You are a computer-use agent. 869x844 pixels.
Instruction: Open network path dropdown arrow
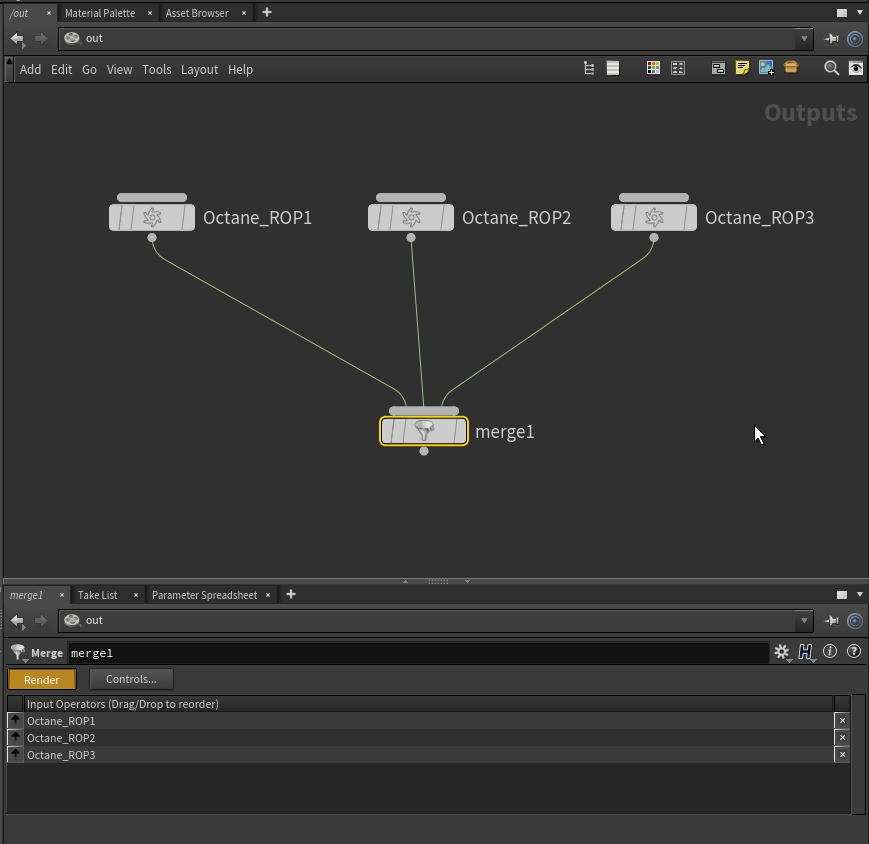(x=804, y=39)
